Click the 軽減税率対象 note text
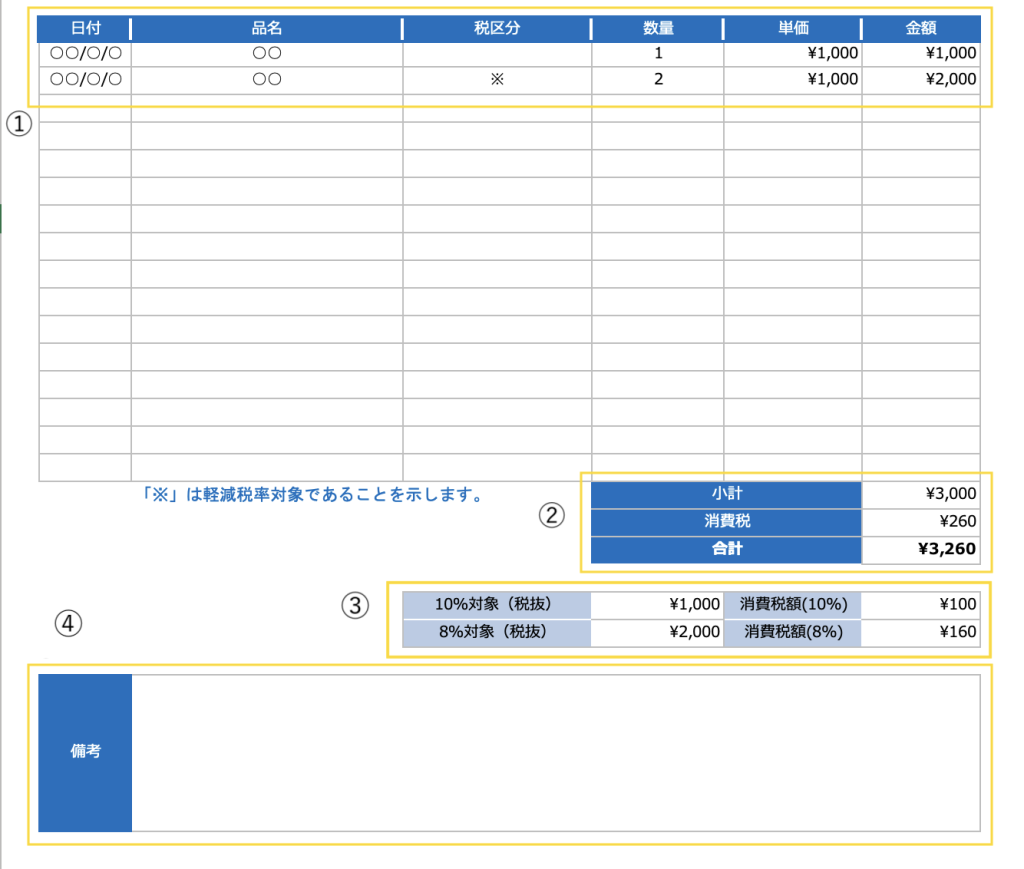The height and width of the screenshot is (869, 1024). (x=312, y=494)
